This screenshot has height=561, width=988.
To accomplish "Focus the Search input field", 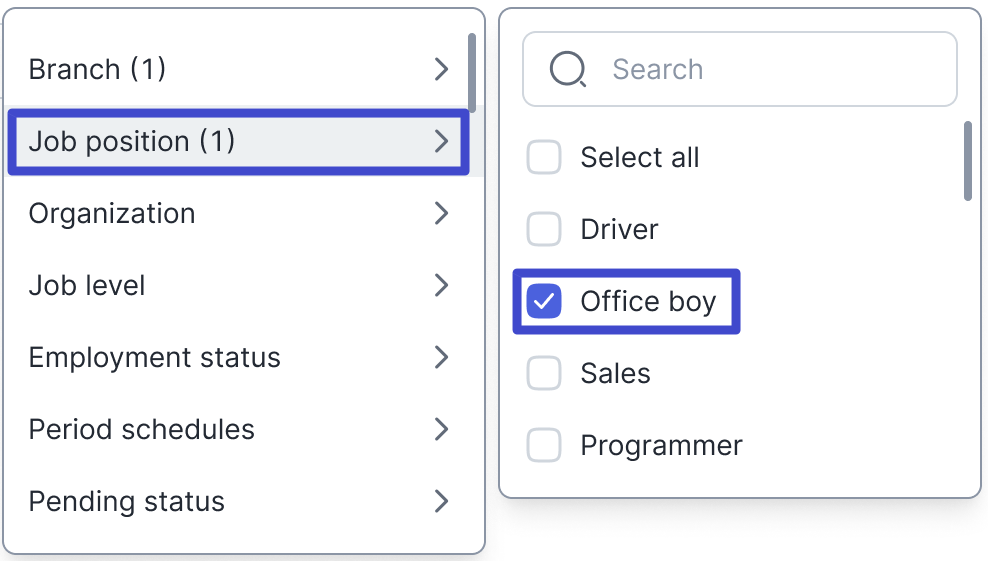I will coord(740,69).
